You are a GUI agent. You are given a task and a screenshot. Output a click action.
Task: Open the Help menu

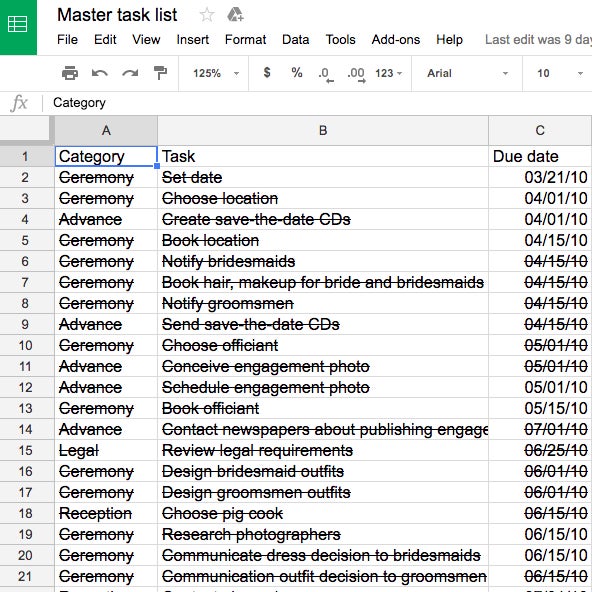tap(449, 40)
